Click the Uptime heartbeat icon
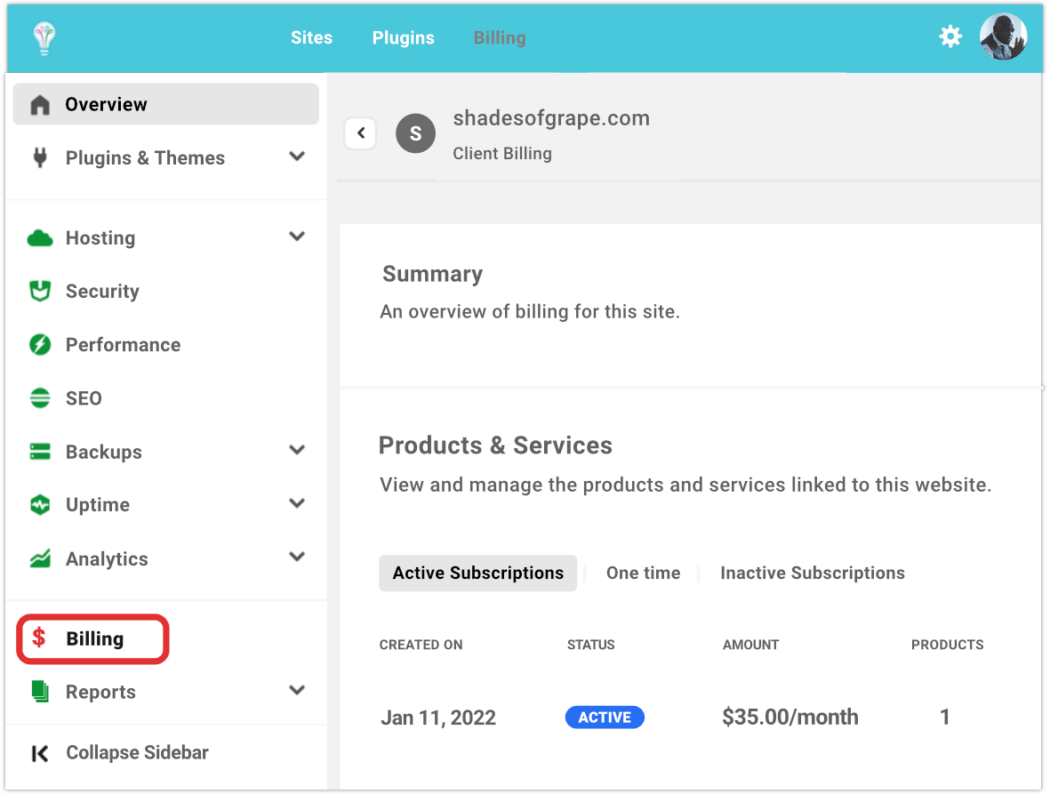 click(x=40, y=505)
